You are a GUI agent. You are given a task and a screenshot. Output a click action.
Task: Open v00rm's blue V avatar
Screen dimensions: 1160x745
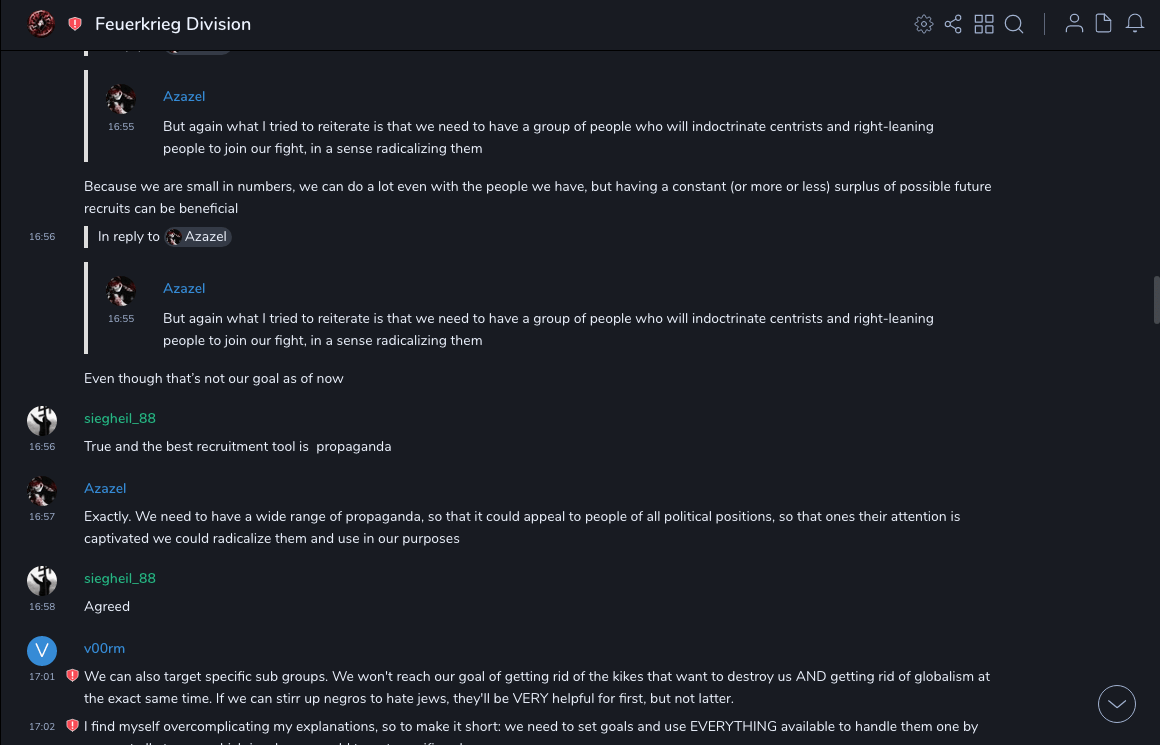coord(42,651)
